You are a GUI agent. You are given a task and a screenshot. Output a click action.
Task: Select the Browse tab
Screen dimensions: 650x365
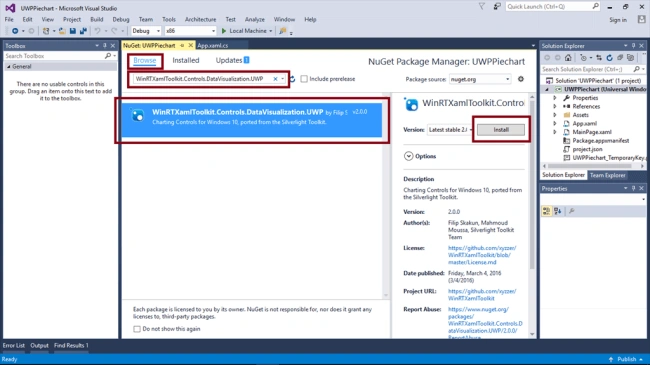click(x=145, y=61)
